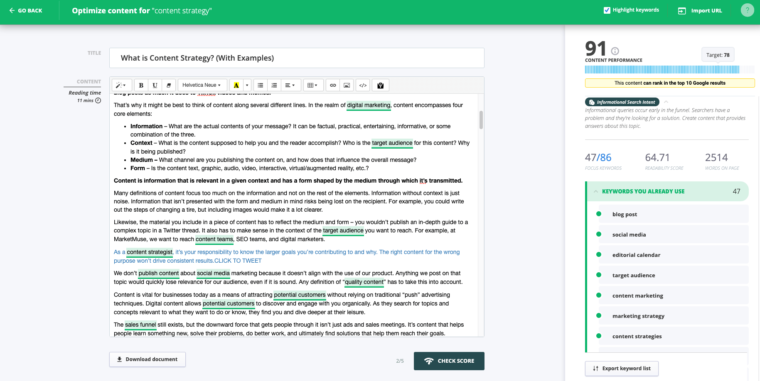Go back to the previous page
This screenshot has height=381, width=760.
point(26,11)
